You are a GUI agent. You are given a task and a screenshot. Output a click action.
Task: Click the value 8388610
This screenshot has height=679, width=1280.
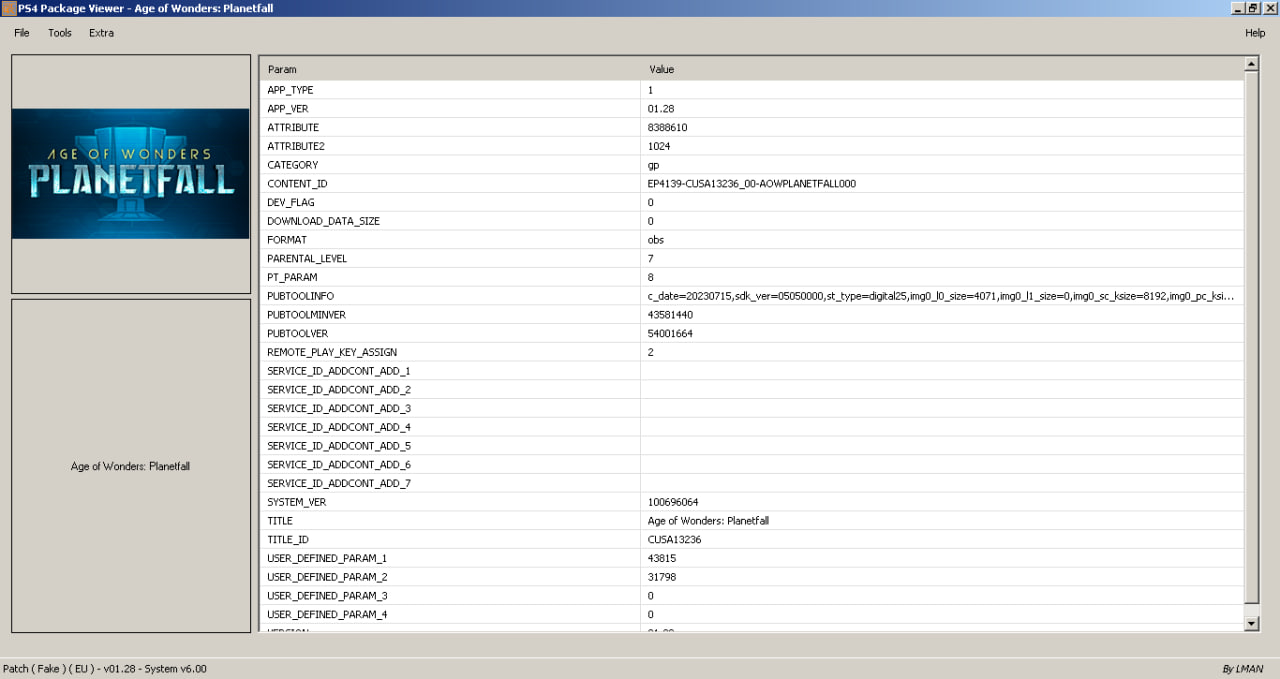667,127
